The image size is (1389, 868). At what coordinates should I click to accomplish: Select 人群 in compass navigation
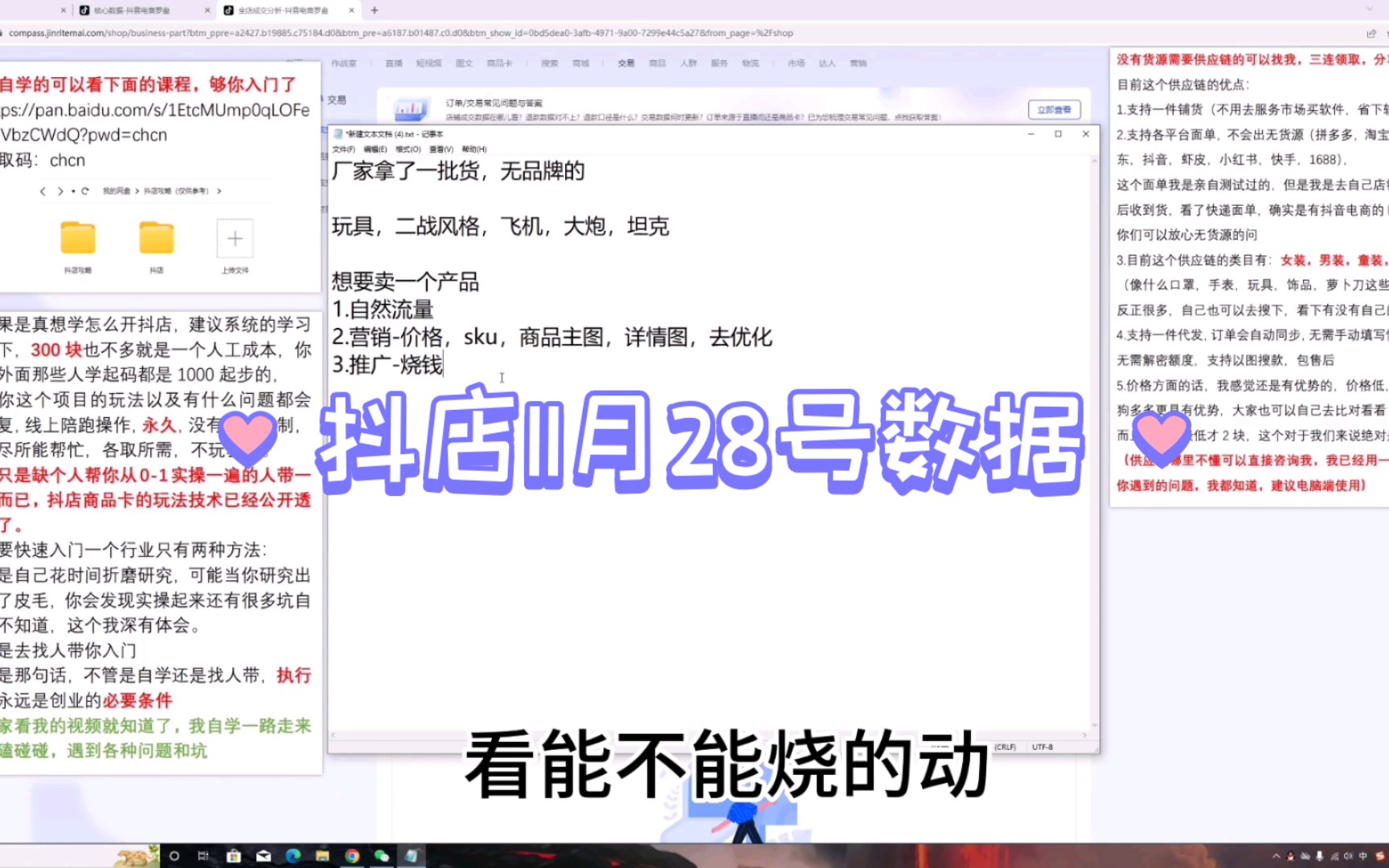coord(689,63)
